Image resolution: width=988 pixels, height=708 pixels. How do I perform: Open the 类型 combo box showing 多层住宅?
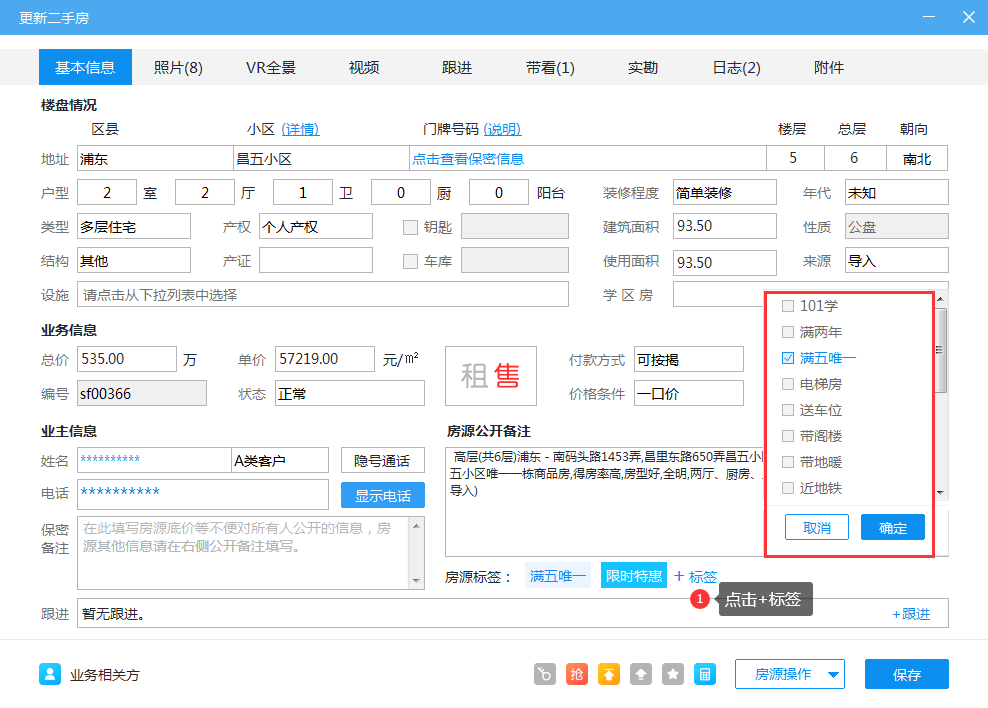(x=134, y=227)
